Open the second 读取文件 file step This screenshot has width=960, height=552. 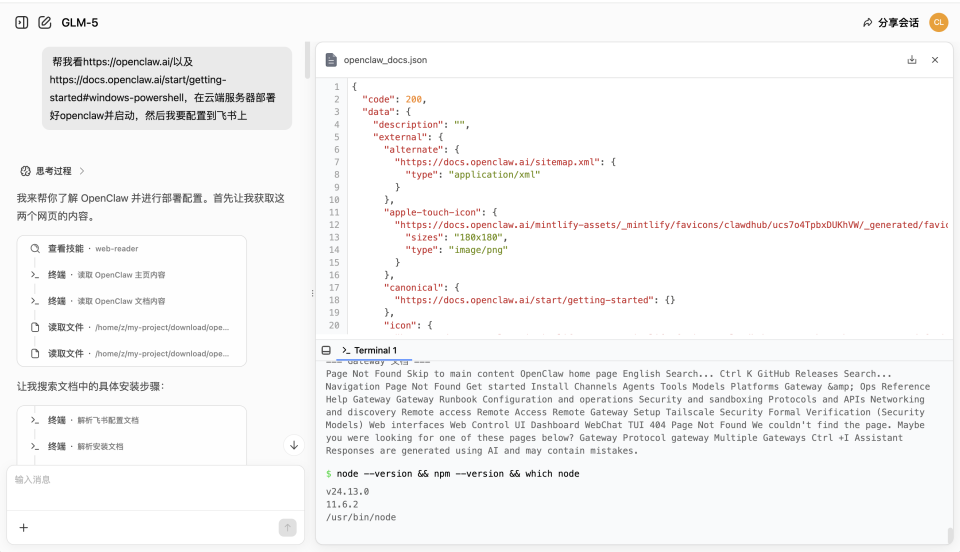[x=130, y=354]
